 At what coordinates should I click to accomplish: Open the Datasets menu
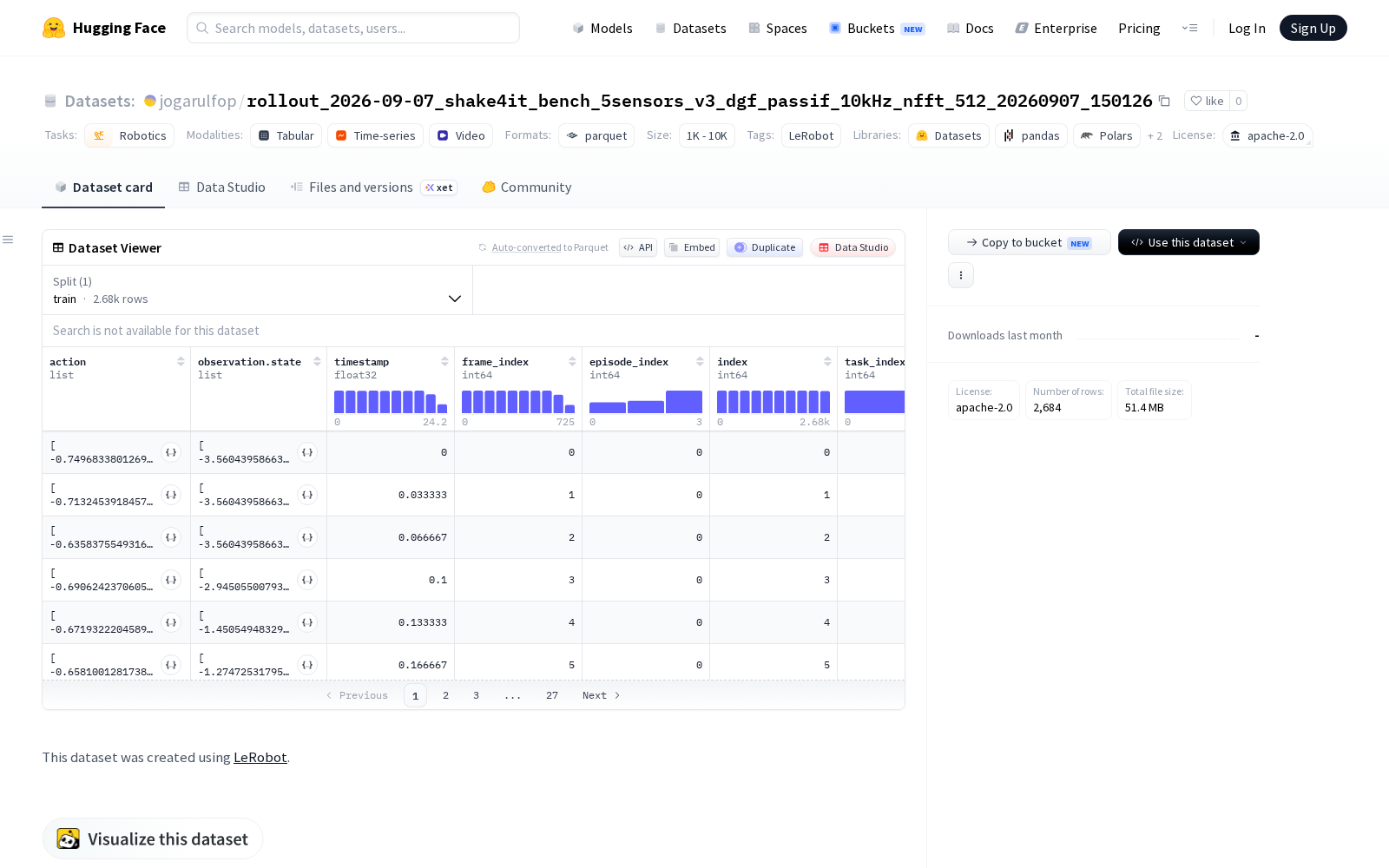[x=691, y=28]
